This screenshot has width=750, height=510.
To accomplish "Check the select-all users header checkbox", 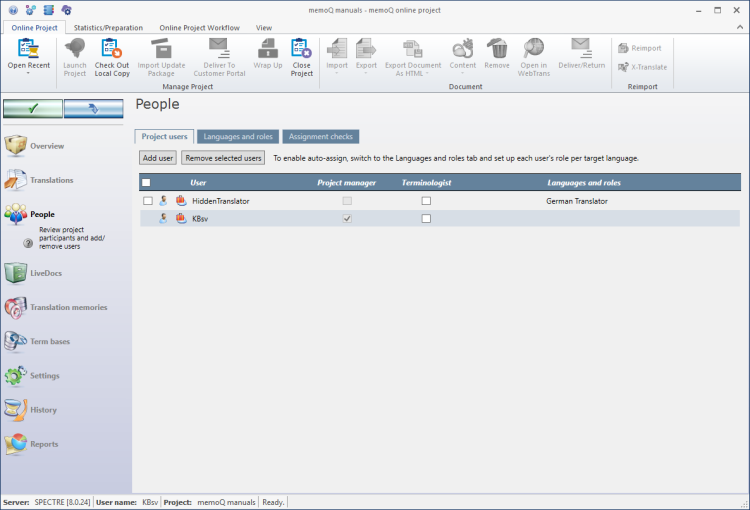I will pyautogui.click(x=147, y=183).
